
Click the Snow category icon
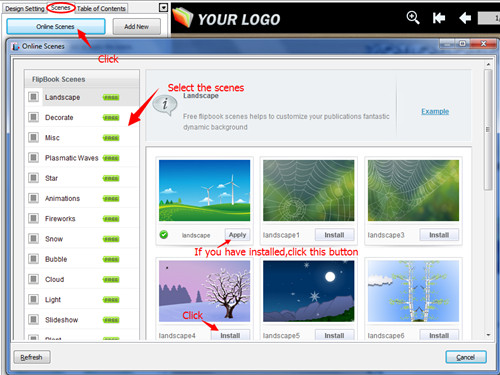(x=33, y=239)
